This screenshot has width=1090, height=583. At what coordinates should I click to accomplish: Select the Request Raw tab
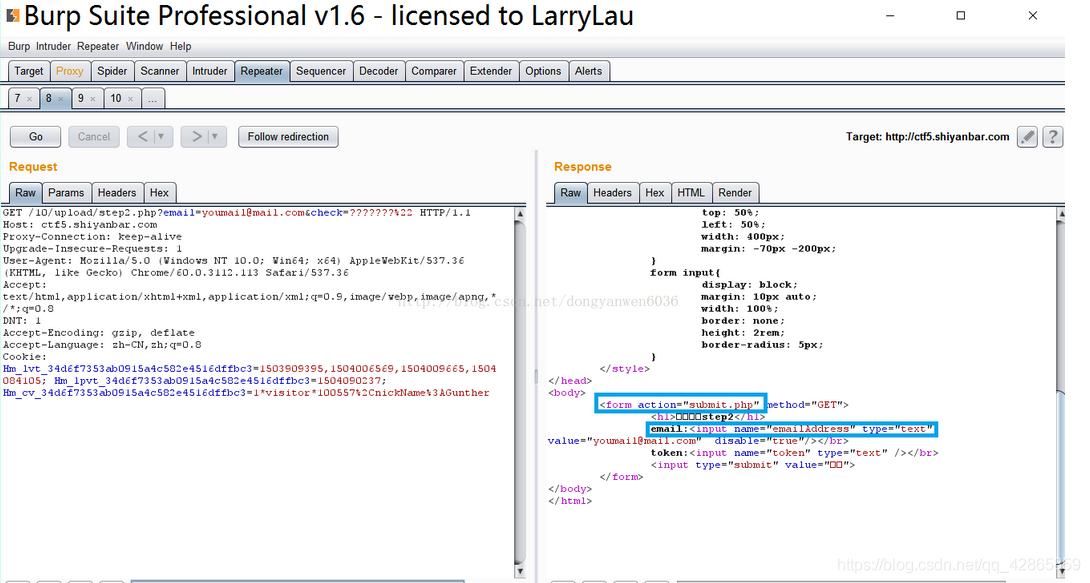tap(25, 193)
